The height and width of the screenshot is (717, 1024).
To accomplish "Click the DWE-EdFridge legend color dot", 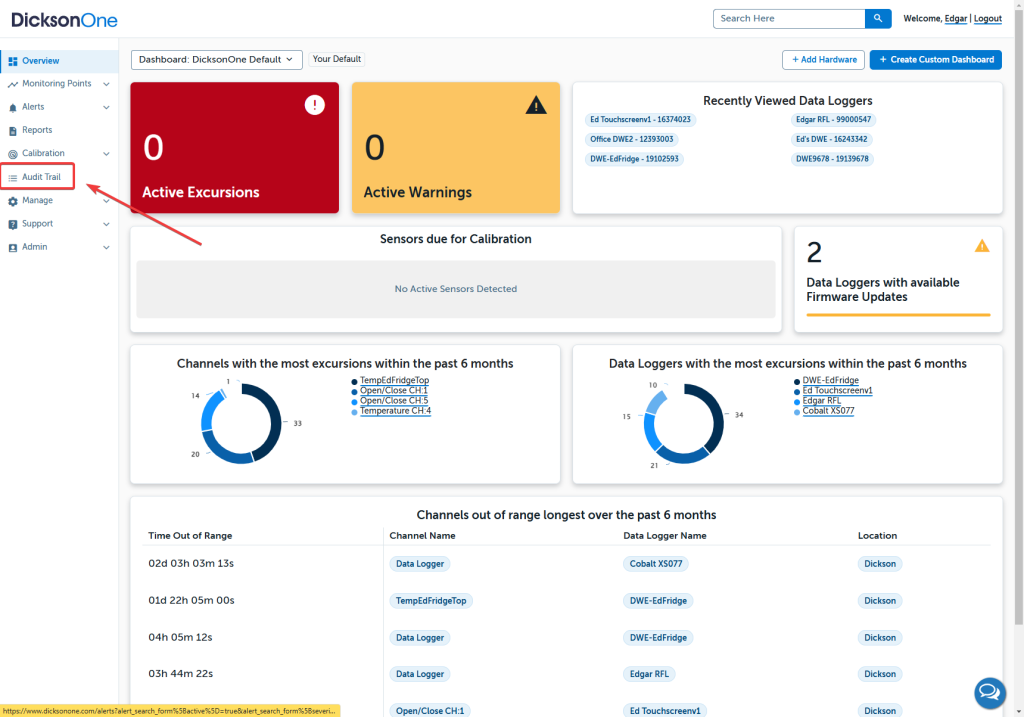I will (798, 381).
